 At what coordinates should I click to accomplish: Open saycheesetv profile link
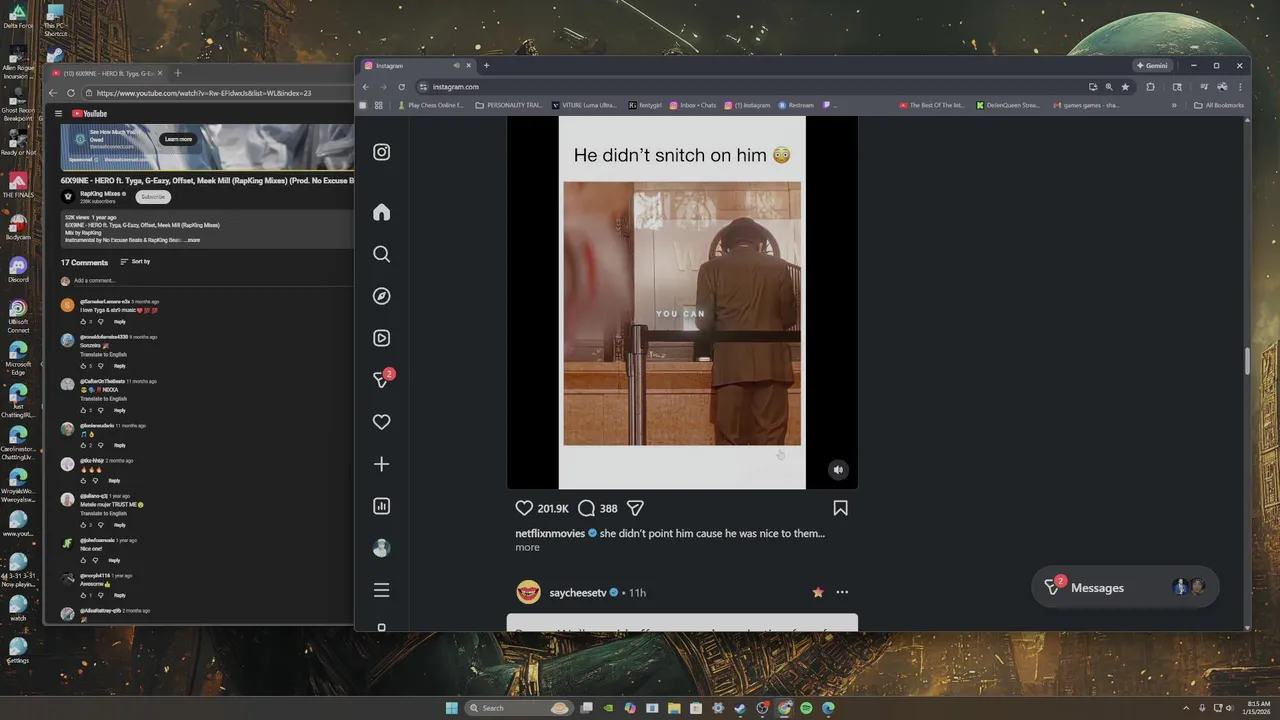pyautogui.click(x=578, y=593)
